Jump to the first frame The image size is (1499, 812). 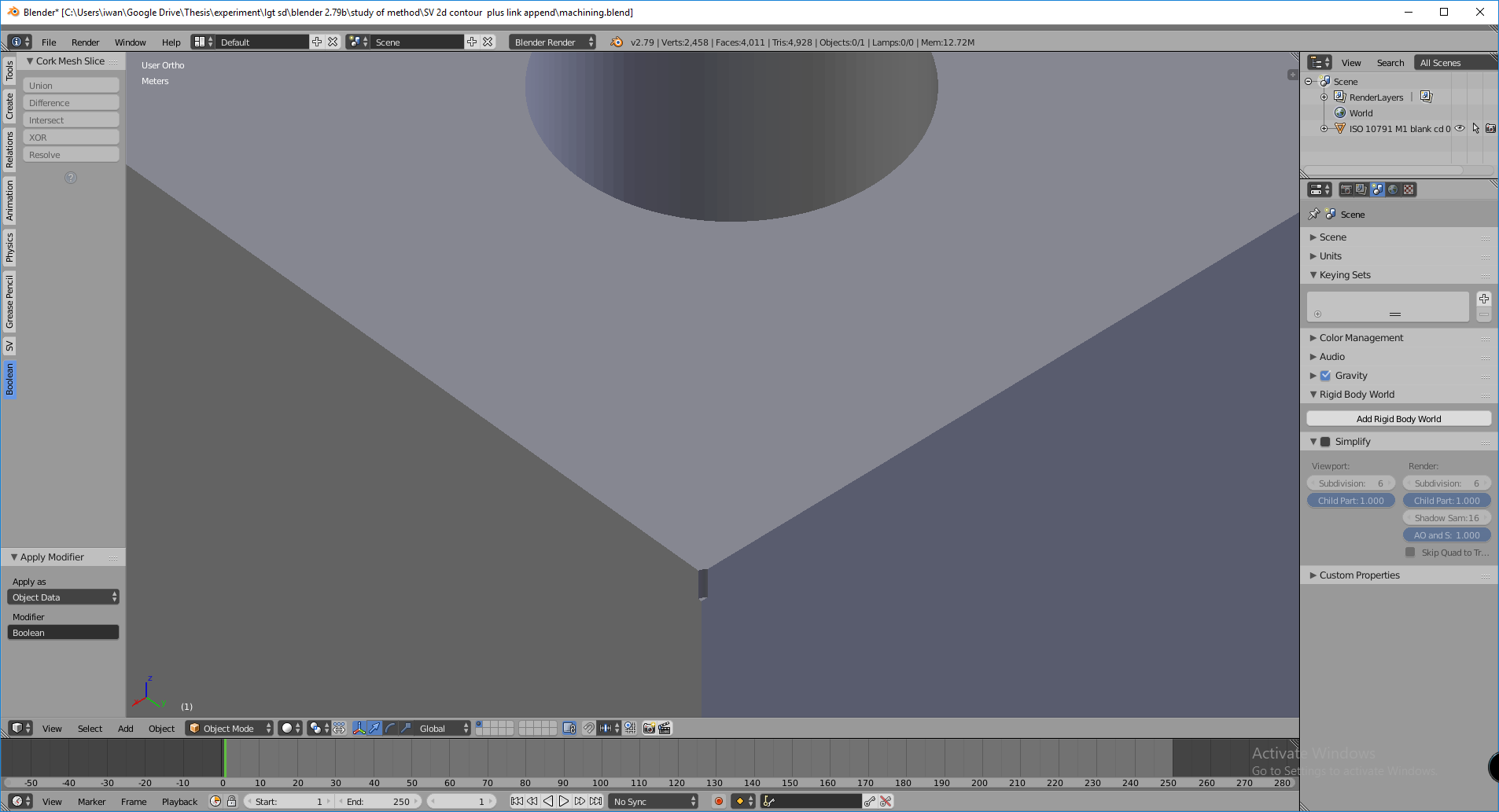pyautogui.click(x=517, y=801)
